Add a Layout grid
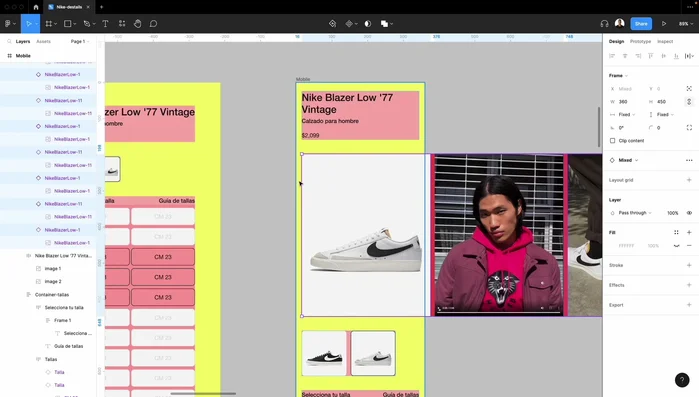The height and width of the screenshot is (397, 699). point(689,180)
